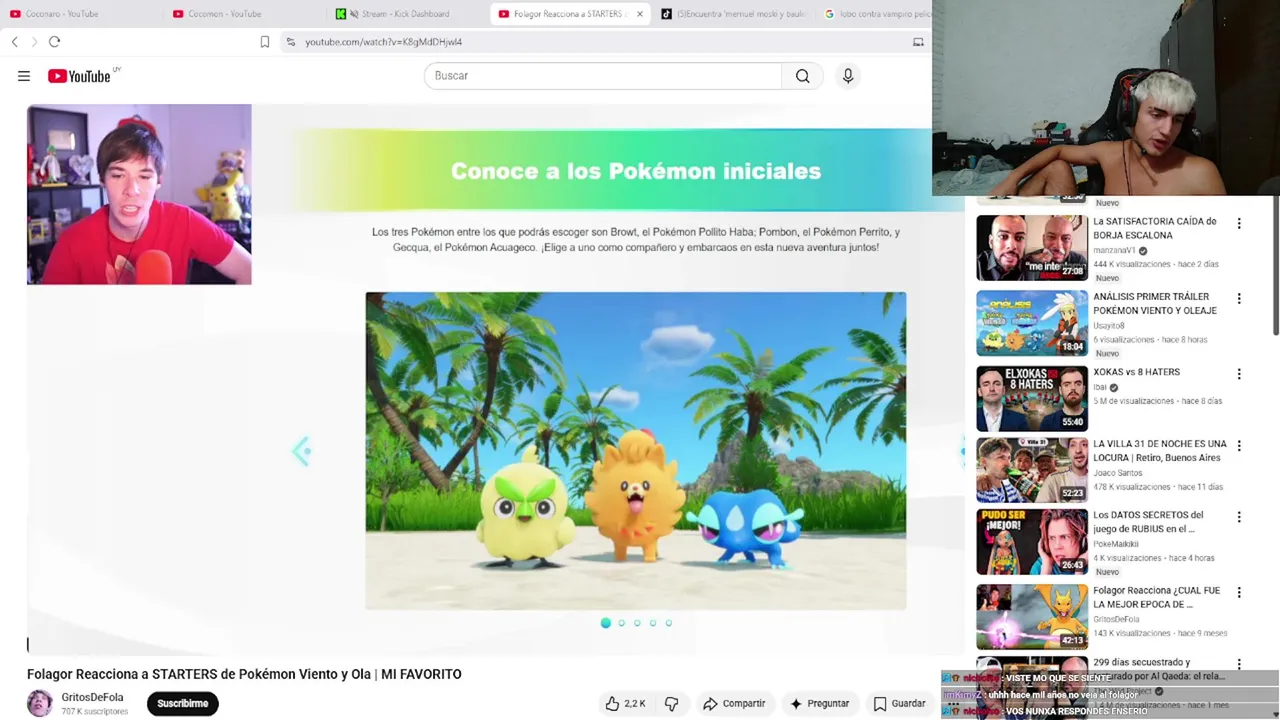Switch to second Cocomon YouTube tab
The image size is (1280, 720).
pos(243,14)
